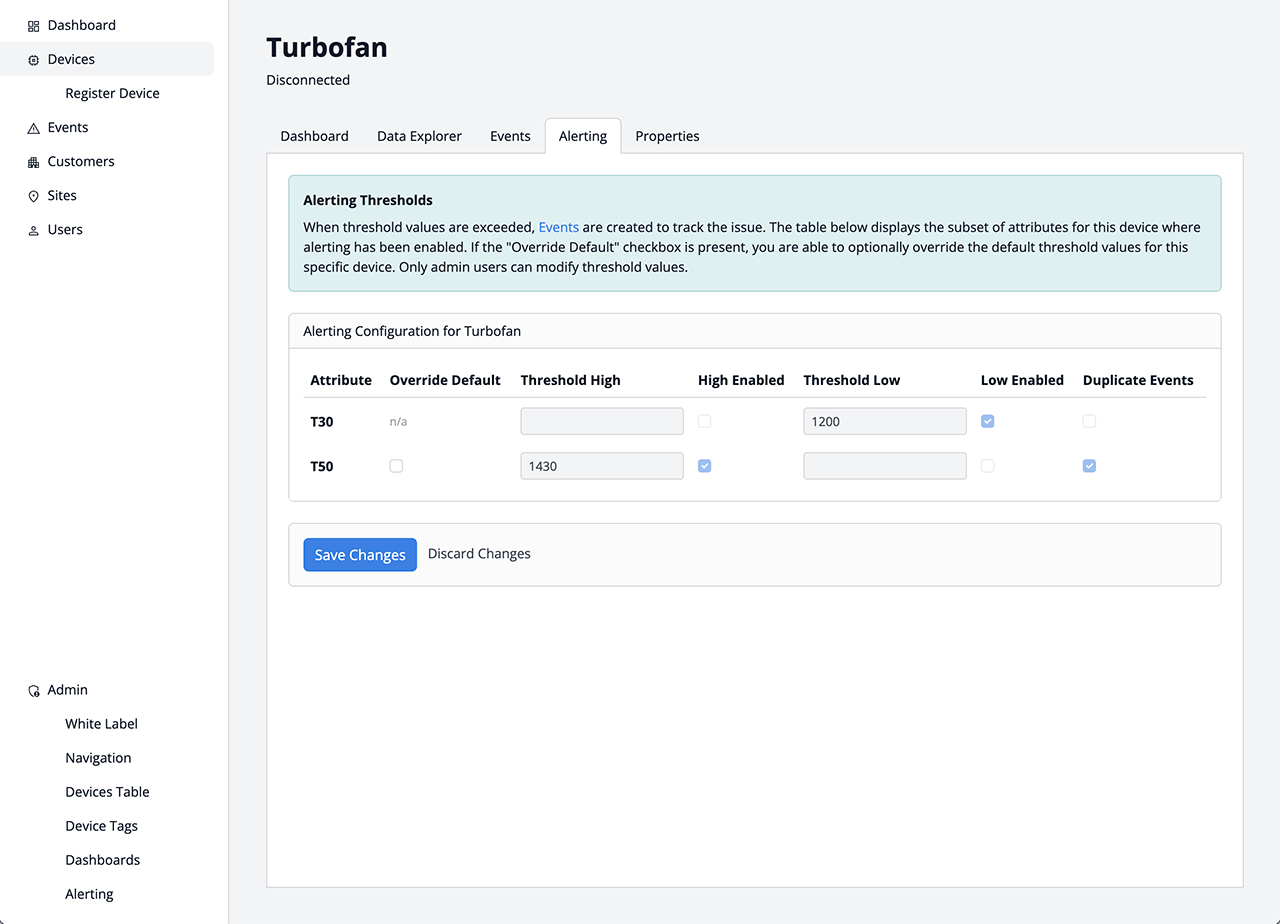Uncheck Low Enabled checkbox for T30
The height and width of the screenshot is (924, 1280).
click(x=988, y=422)
